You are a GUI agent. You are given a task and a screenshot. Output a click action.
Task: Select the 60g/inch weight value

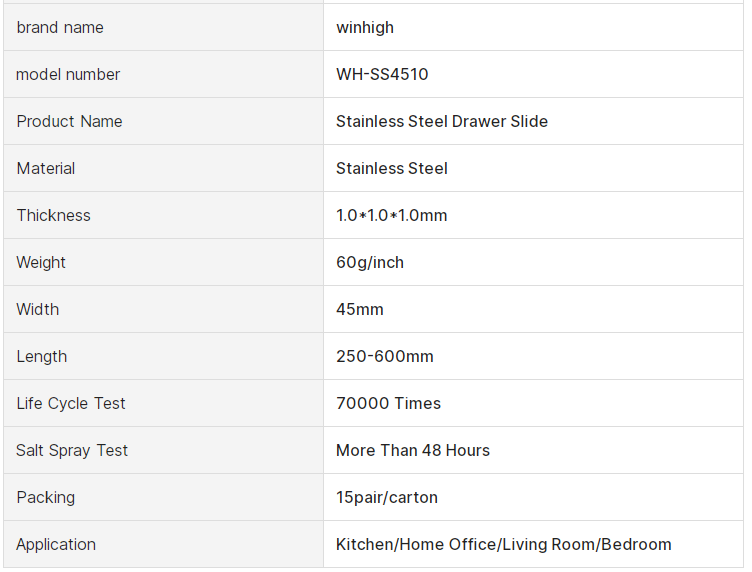click(x=370, y=262)
